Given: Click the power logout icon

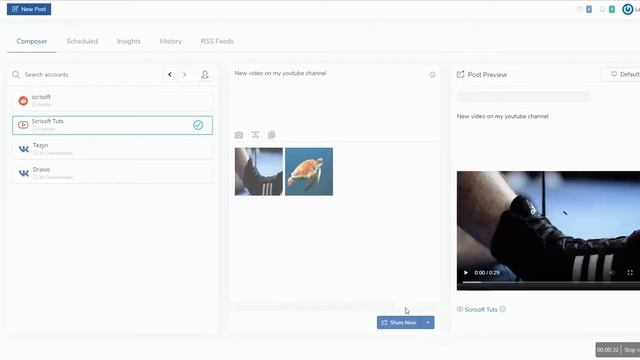Looking at the screenshot, I should pos(628,9).
